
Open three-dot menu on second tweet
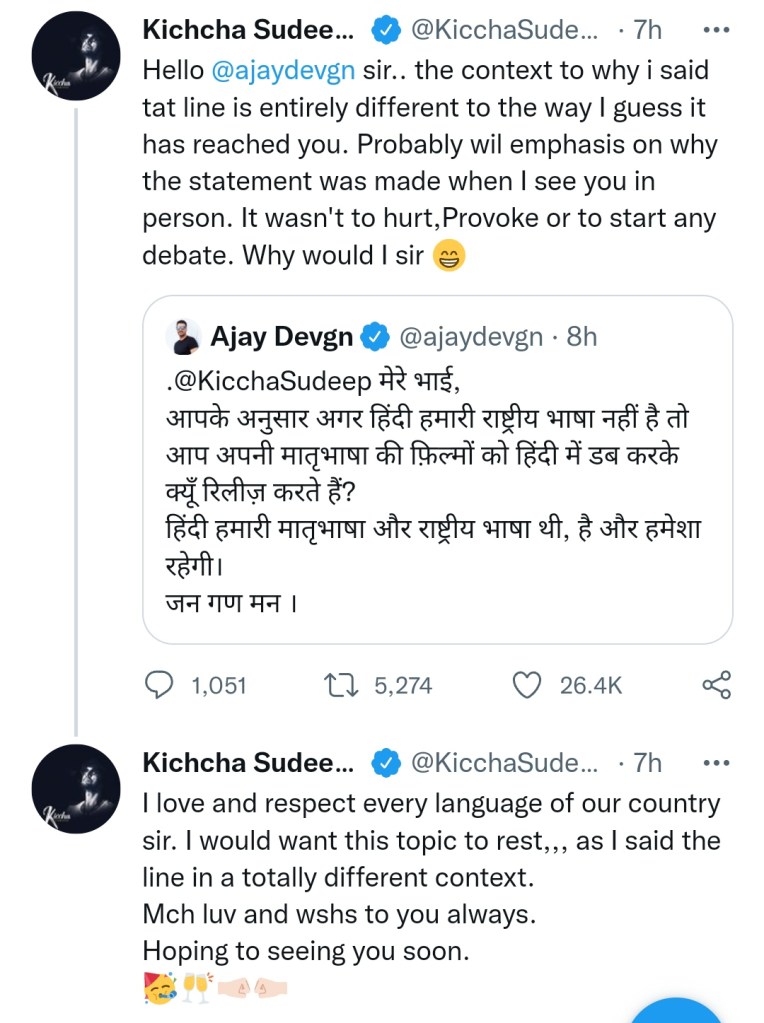pos(717,763)
